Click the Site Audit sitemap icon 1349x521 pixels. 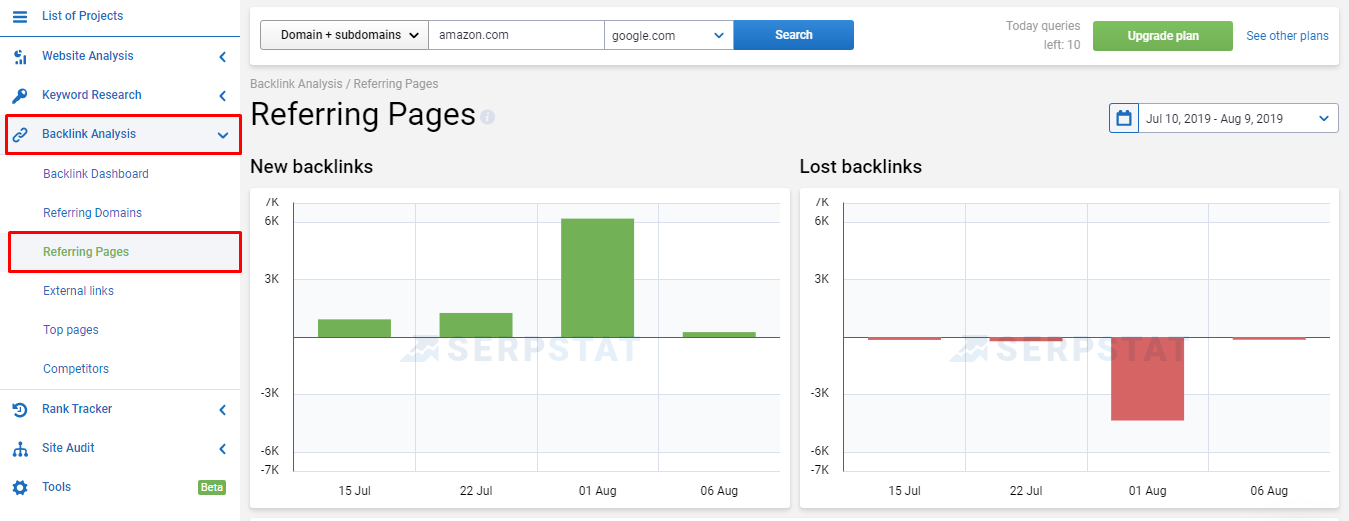(x=20, y=449)
